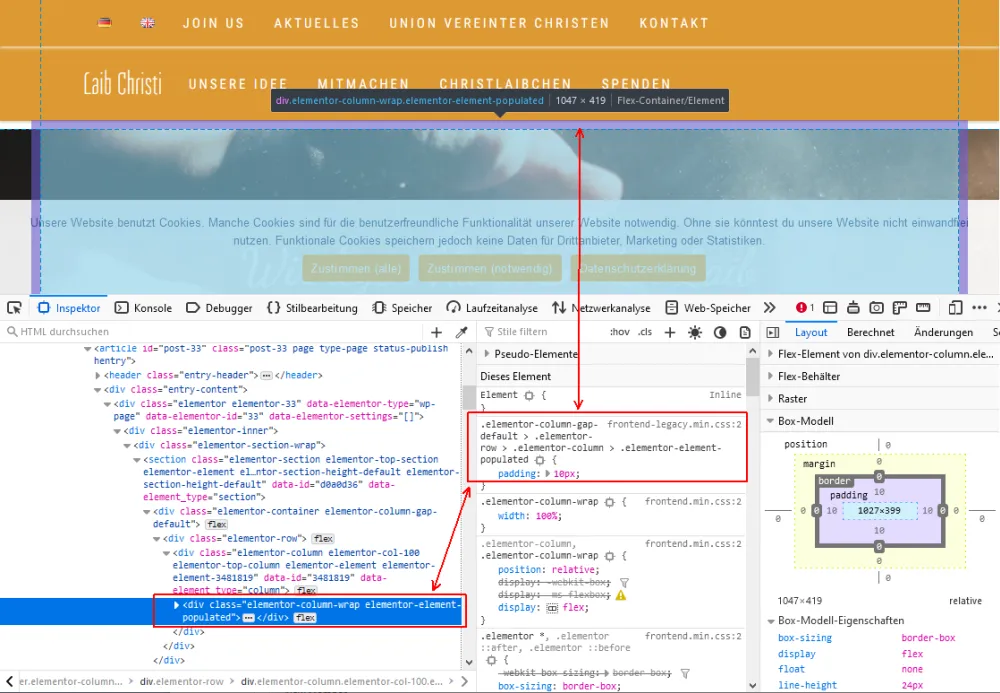The width and height of the screenshot is (1000, 693).
Task: Open the DevTools overflow menu (three dots)
Action: [x=980, y=308]
